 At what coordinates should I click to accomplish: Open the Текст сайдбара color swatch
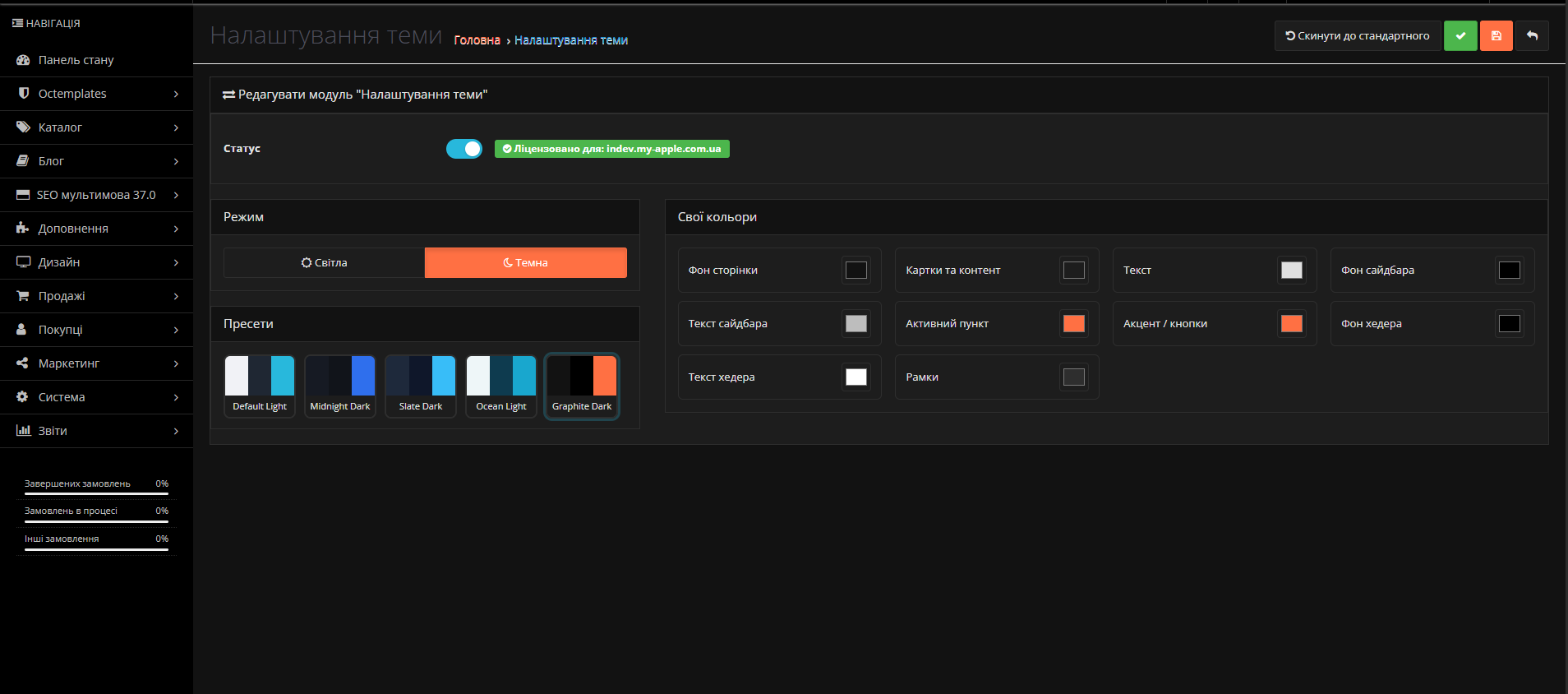856,324
